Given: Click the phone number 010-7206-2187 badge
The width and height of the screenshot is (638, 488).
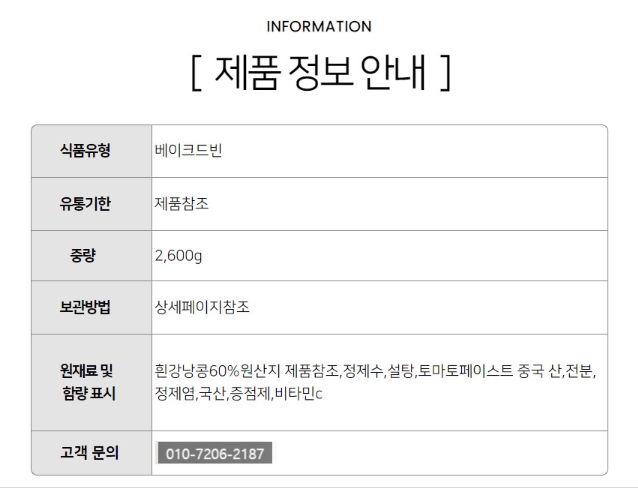Looking at the screenshot, I should (215, 453).
